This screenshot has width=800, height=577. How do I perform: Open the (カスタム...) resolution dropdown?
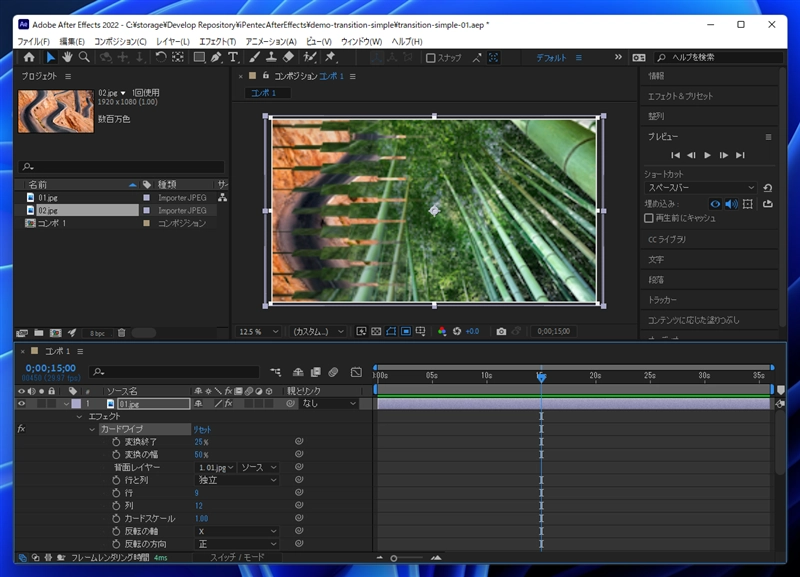pos(318,332)
